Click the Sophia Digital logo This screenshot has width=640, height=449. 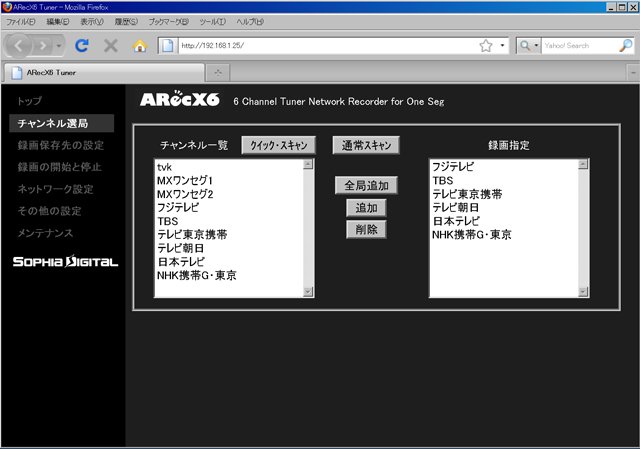[65, 261]
